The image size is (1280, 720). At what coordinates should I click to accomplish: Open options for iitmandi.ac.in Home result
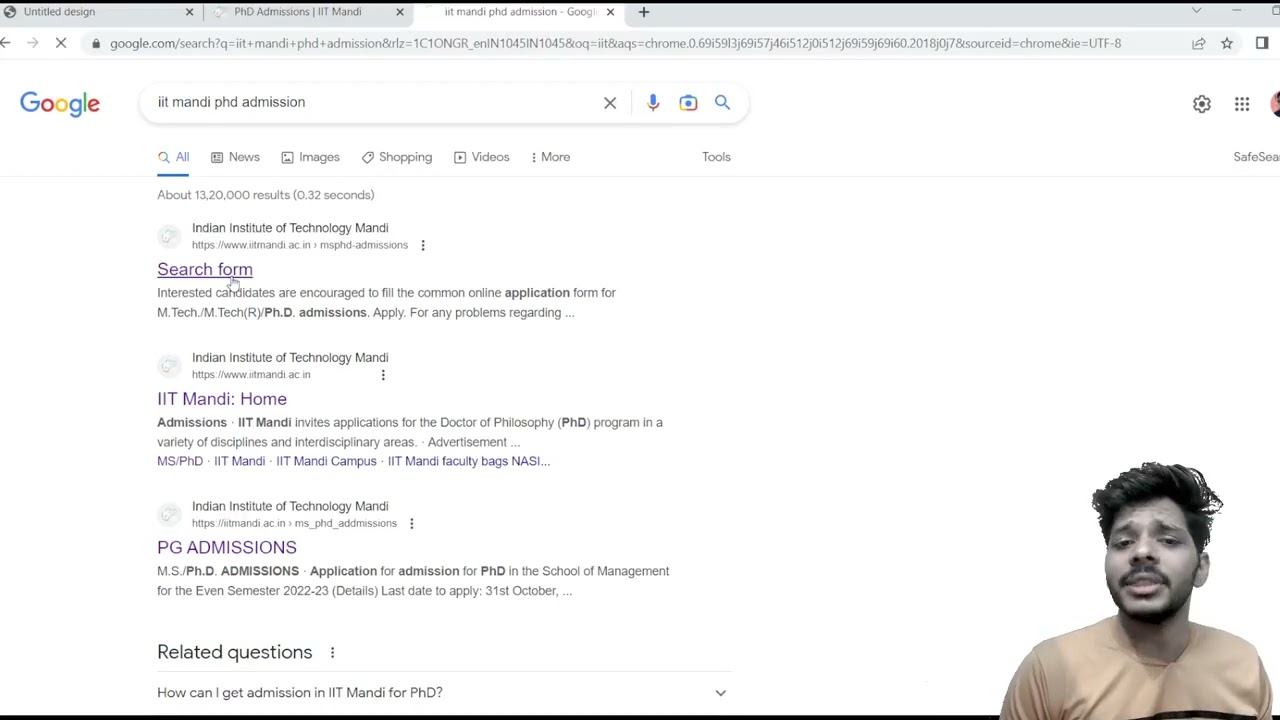coord(383,375)
